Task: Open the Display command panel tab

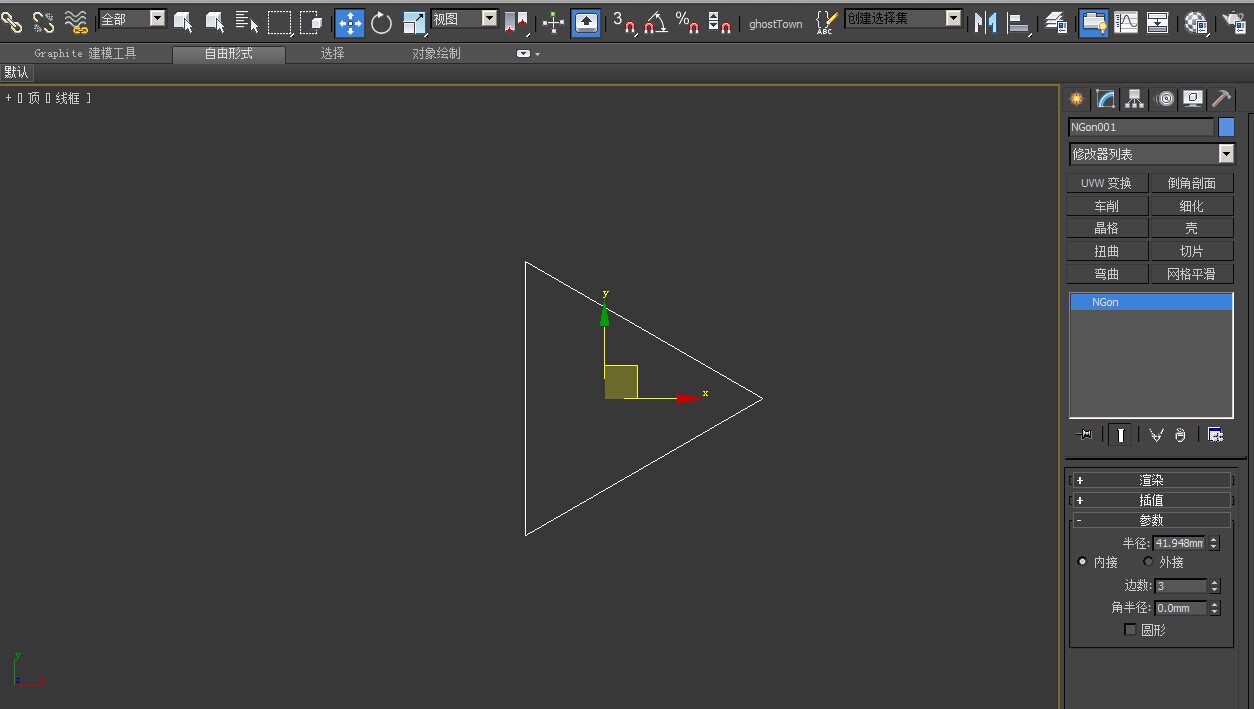Action: 1193,98
